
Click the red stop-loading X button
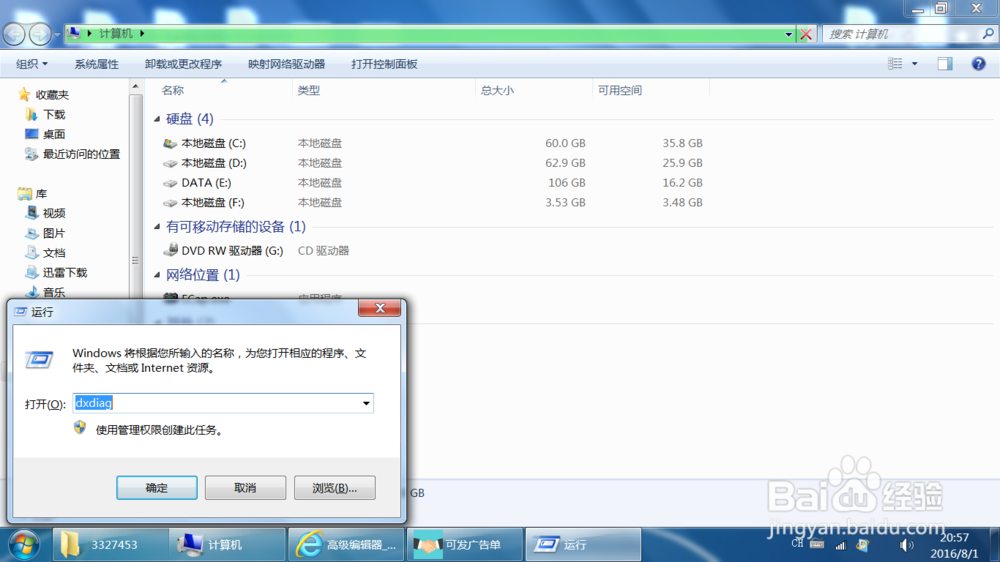(806, 34)
